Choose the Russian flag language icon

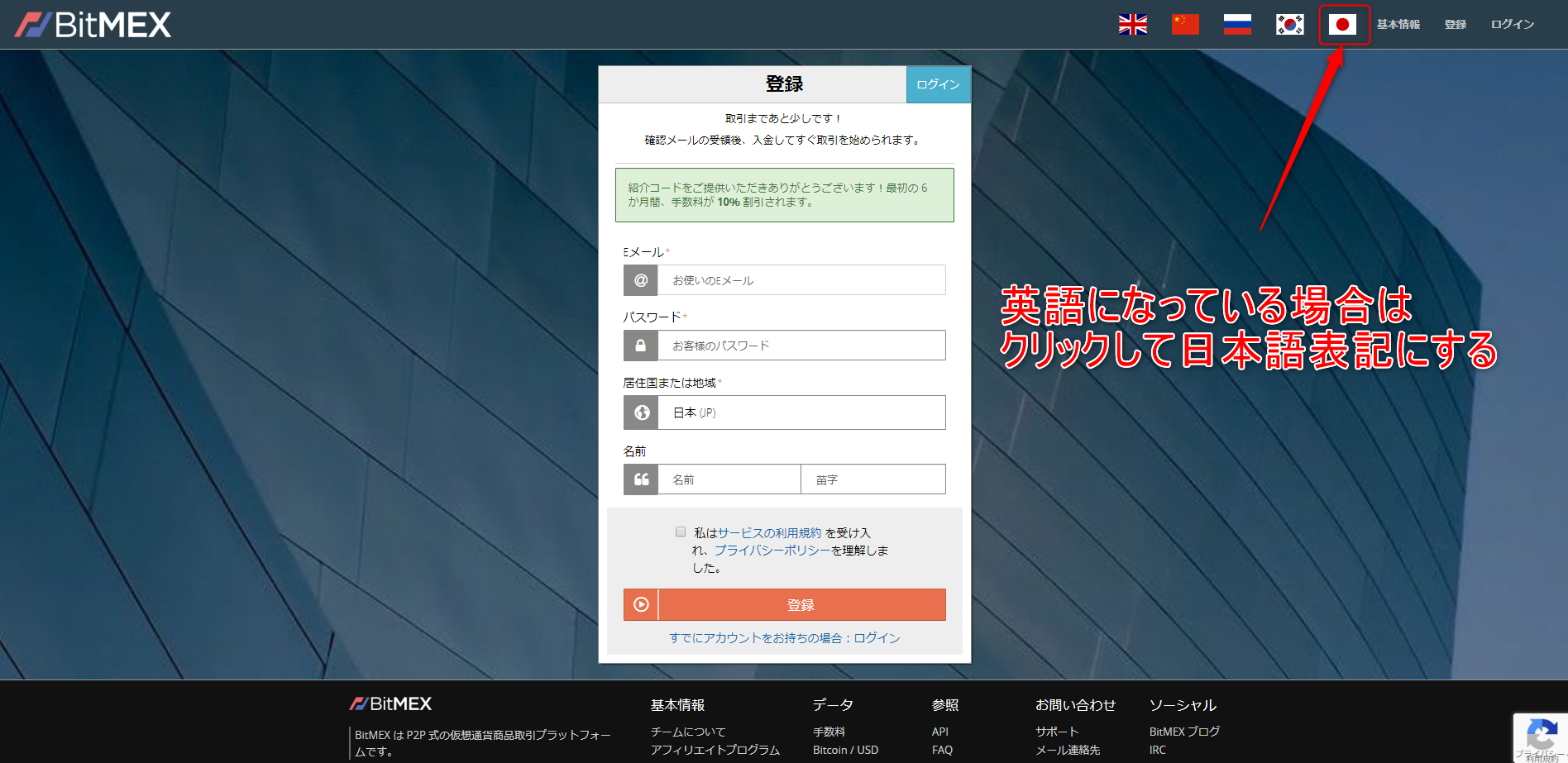(x=1237, y=25)
